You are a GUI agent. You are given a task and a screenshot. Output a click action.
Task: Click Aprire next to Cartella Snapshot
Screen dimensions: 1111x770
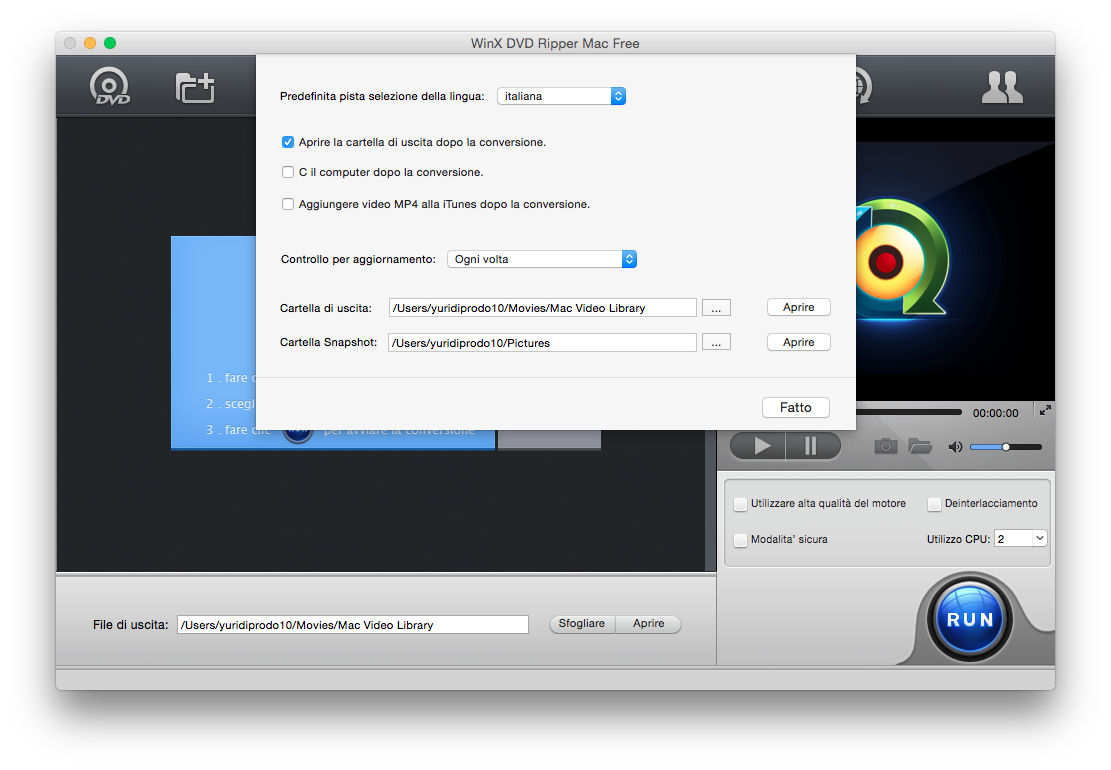click(x=799, y=342)
